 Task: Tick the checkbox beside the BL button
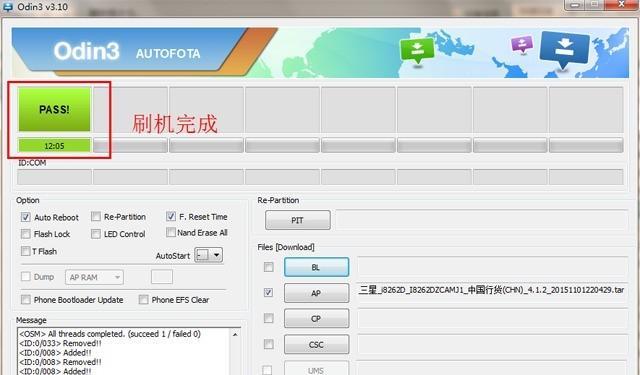tap(269, 267)
